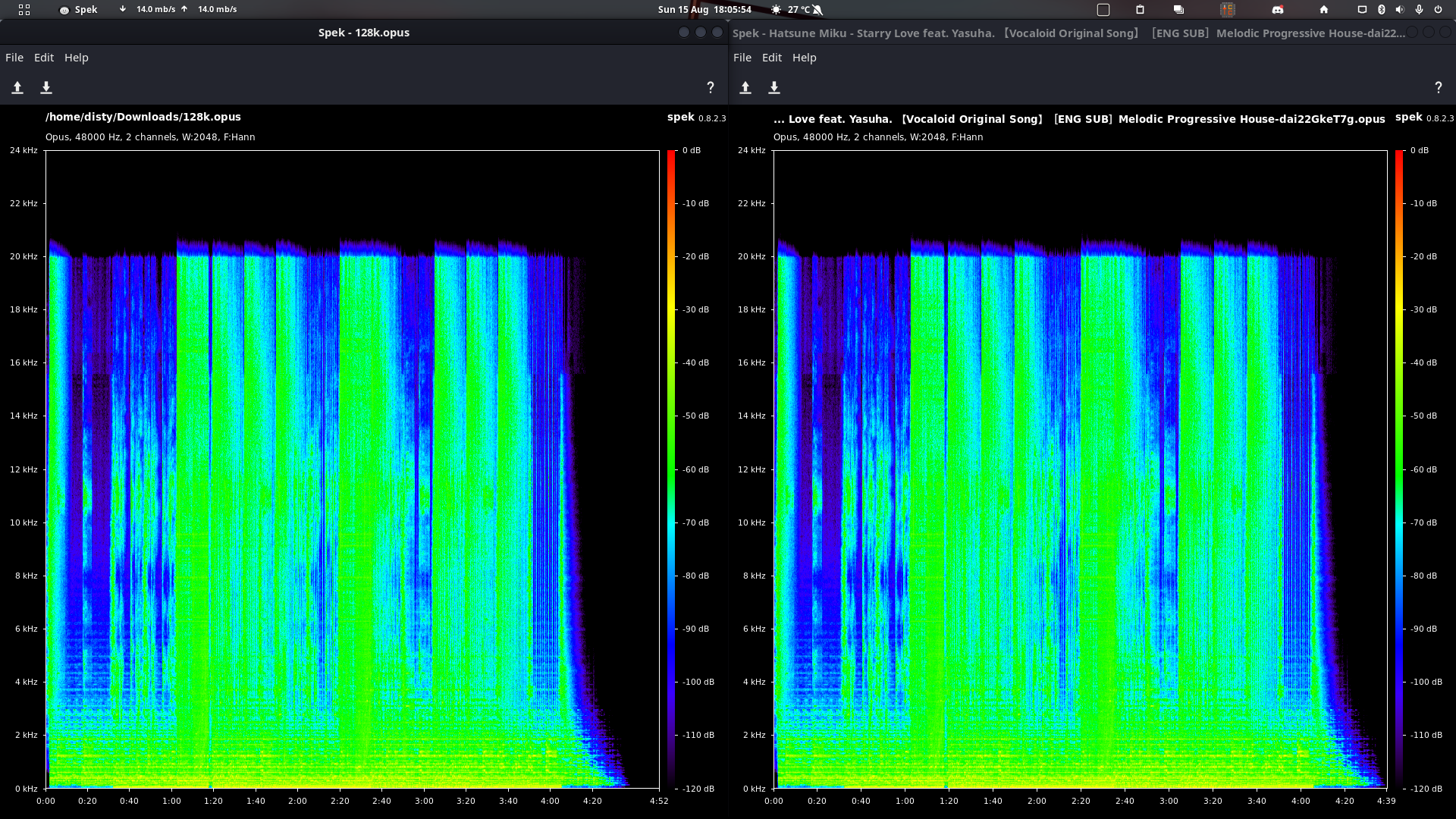The height and width of the screenshot is (819, 1456).
Task: Open the Edit menu in 128k.opus window
Action: pos(44,58)
